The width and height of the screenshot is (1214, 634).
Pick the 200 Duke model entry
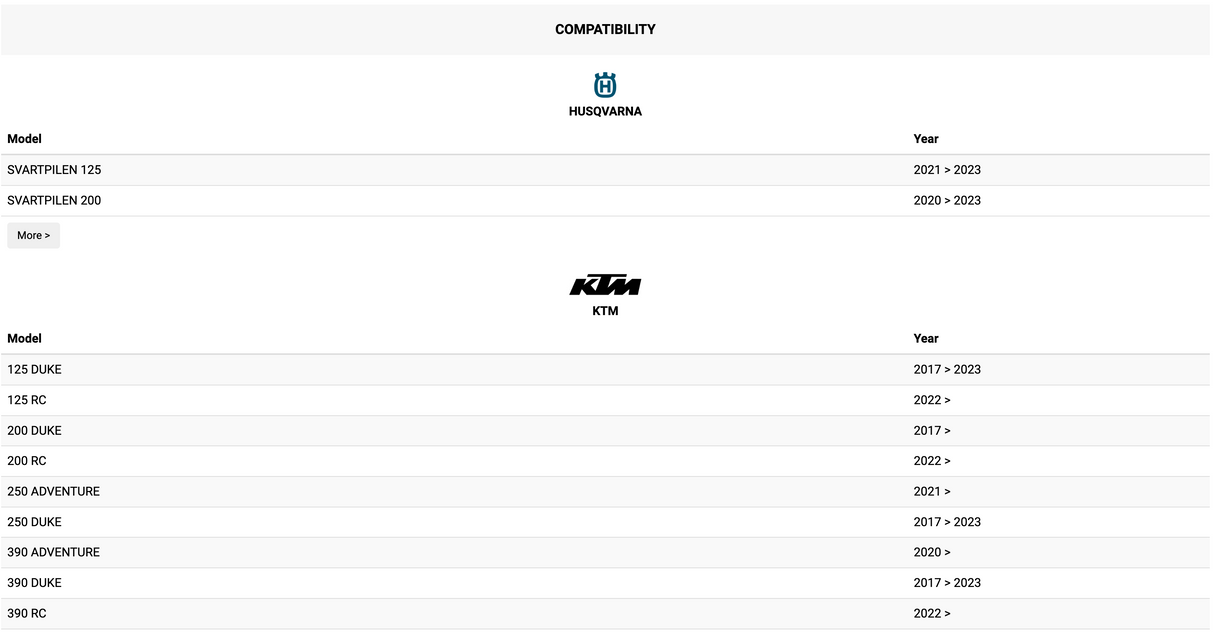click(x=34, y=430)
